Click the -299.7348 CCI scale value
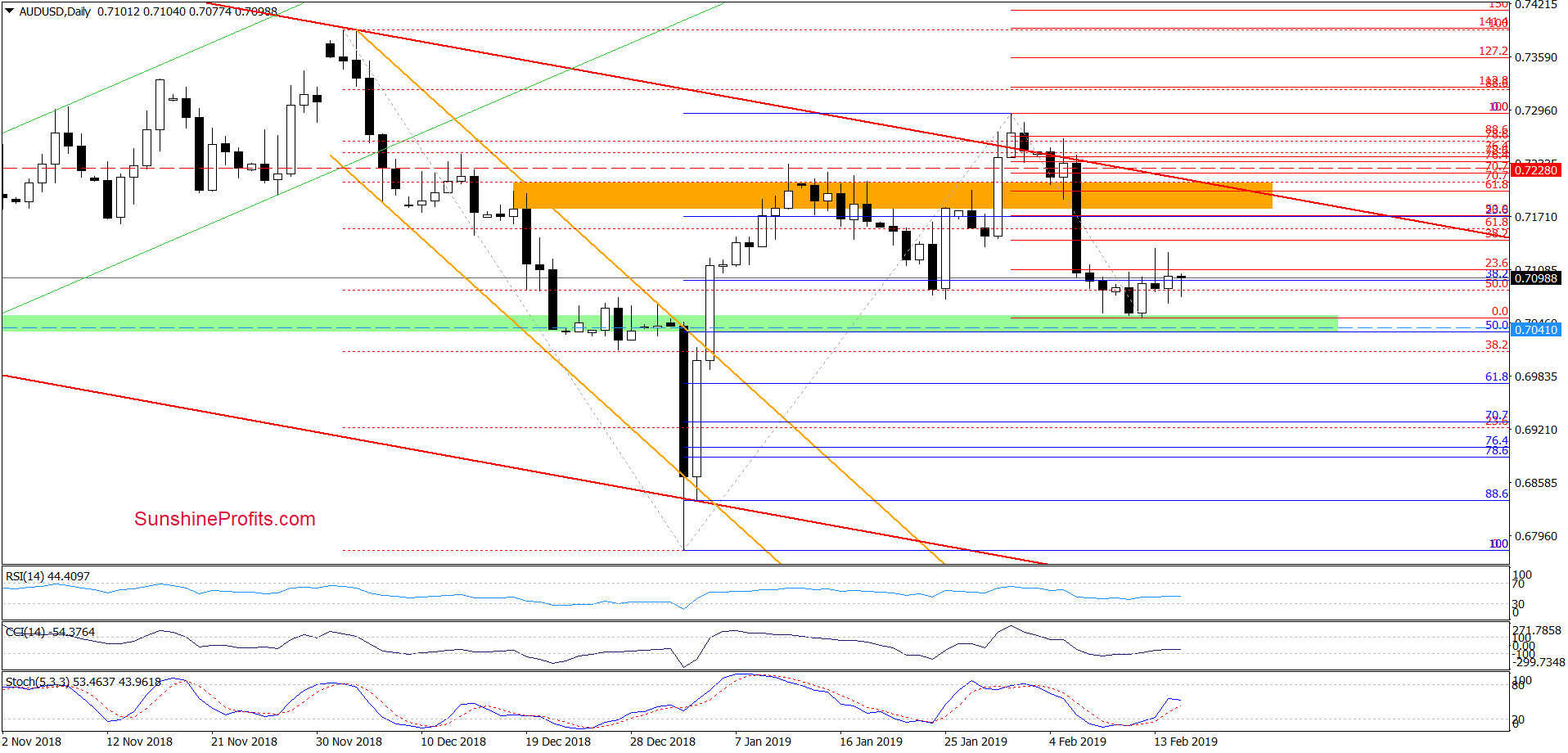Image resolution: width=1568 pixels, height=753 pixels. 1539,662
